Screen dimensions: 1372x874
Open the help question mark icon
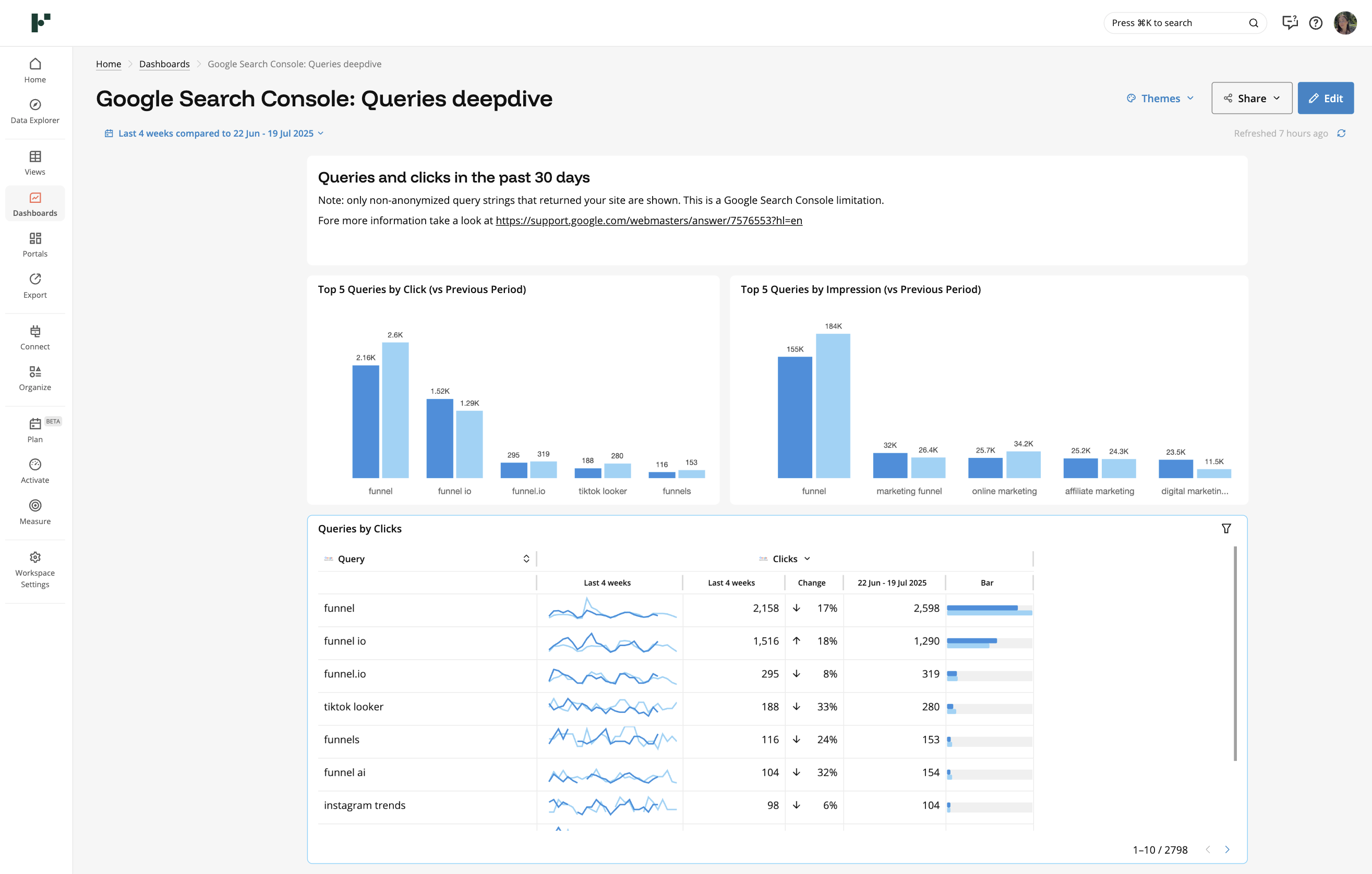[x=1316, y=23]
